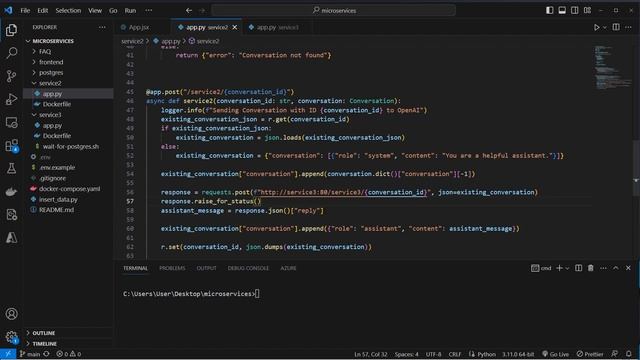Open the Explorer view in activity bar
The width and height of the screenshot is (640, 360).
tap(11, 30)
